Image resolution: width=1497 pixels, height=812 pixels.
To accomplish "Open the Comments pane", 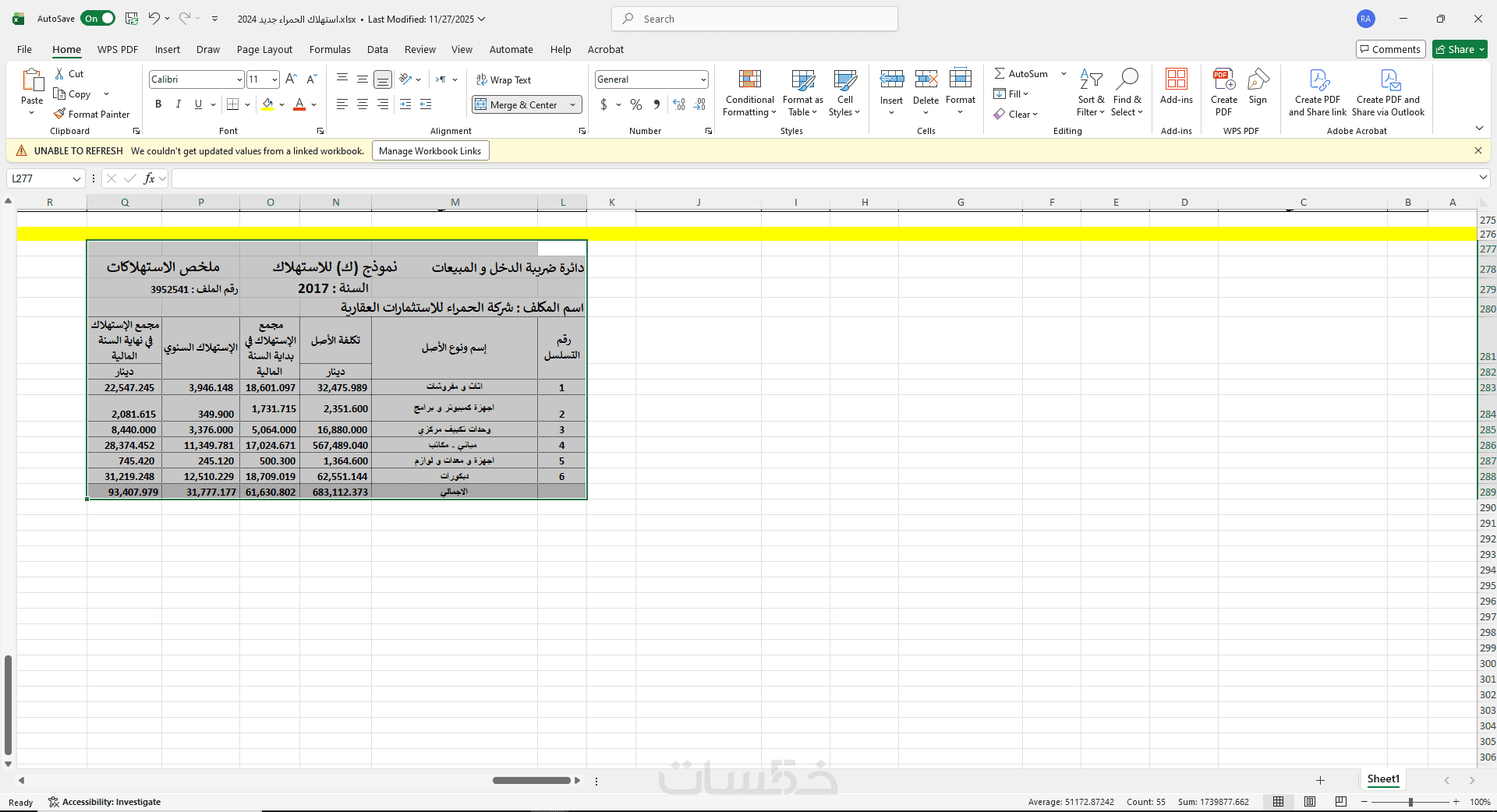I will click(x=1390, y=49).
